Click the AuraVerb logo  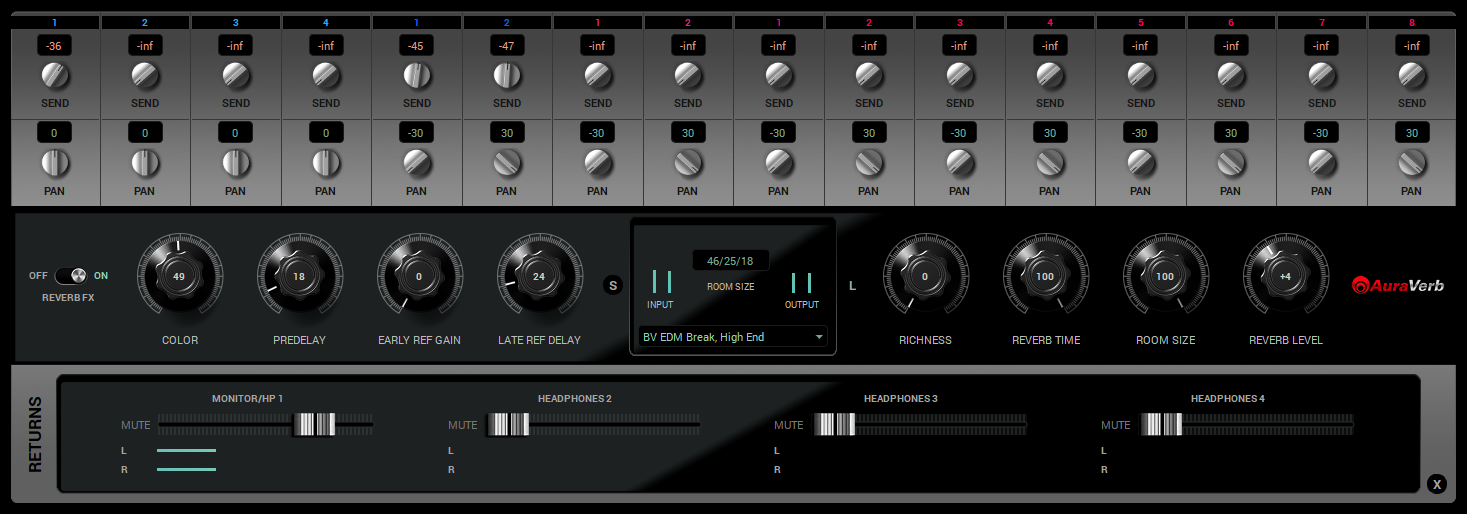(1397, 285)
